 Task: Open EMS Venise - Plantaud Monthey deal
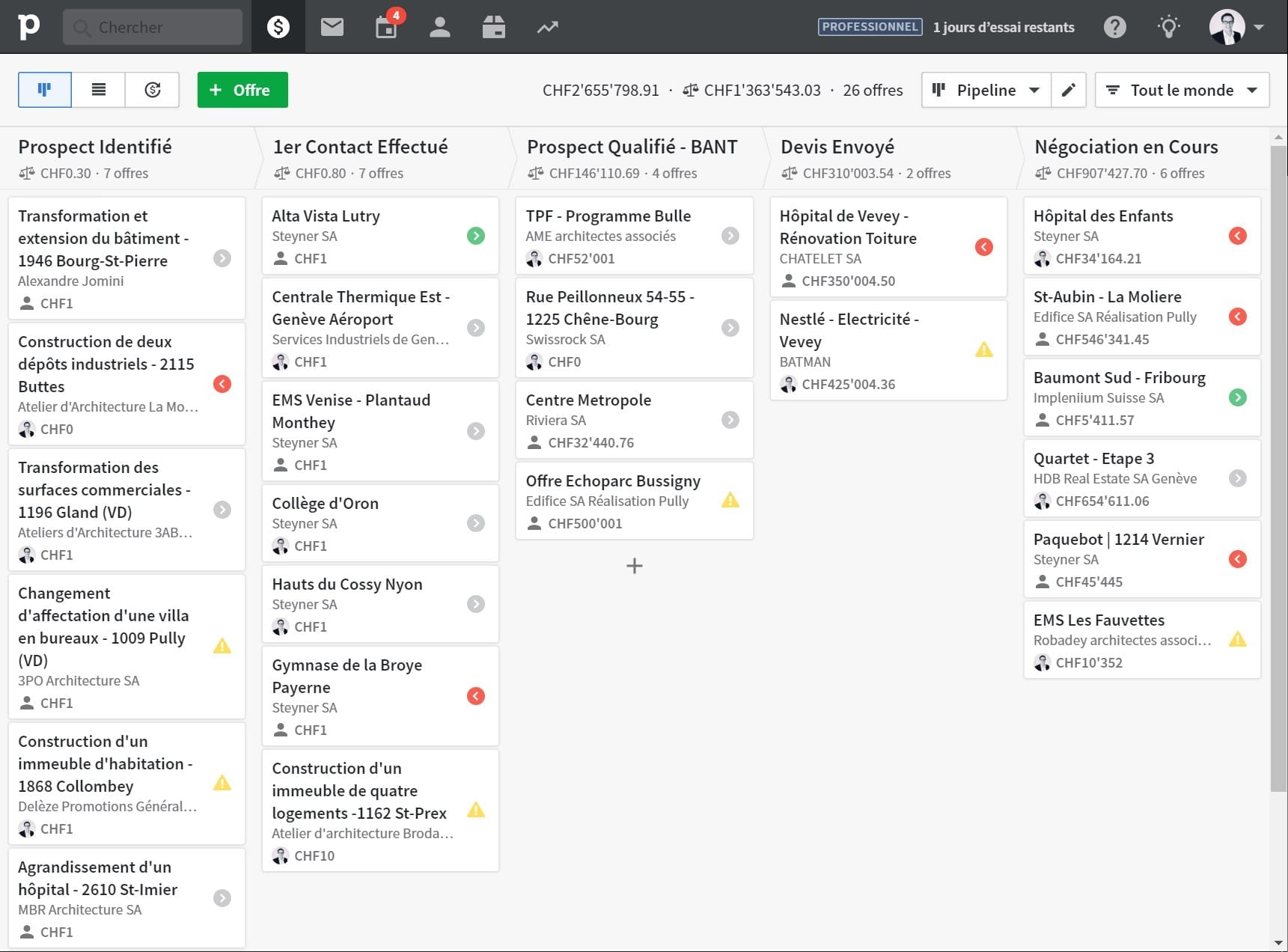point(380,431)
